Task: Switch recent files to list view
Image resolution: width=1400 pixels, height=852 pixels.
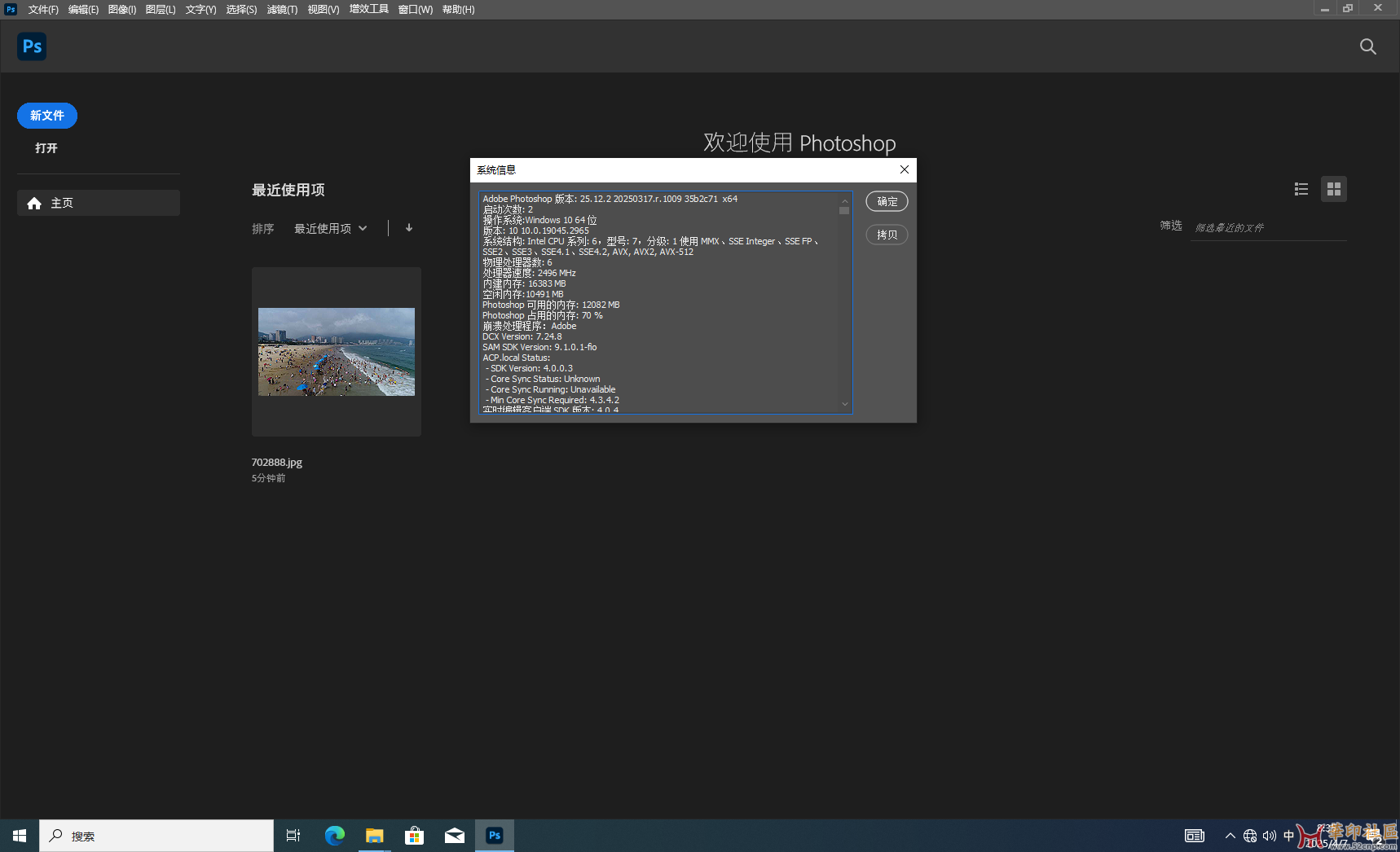Action: (x=1301, y=189)
